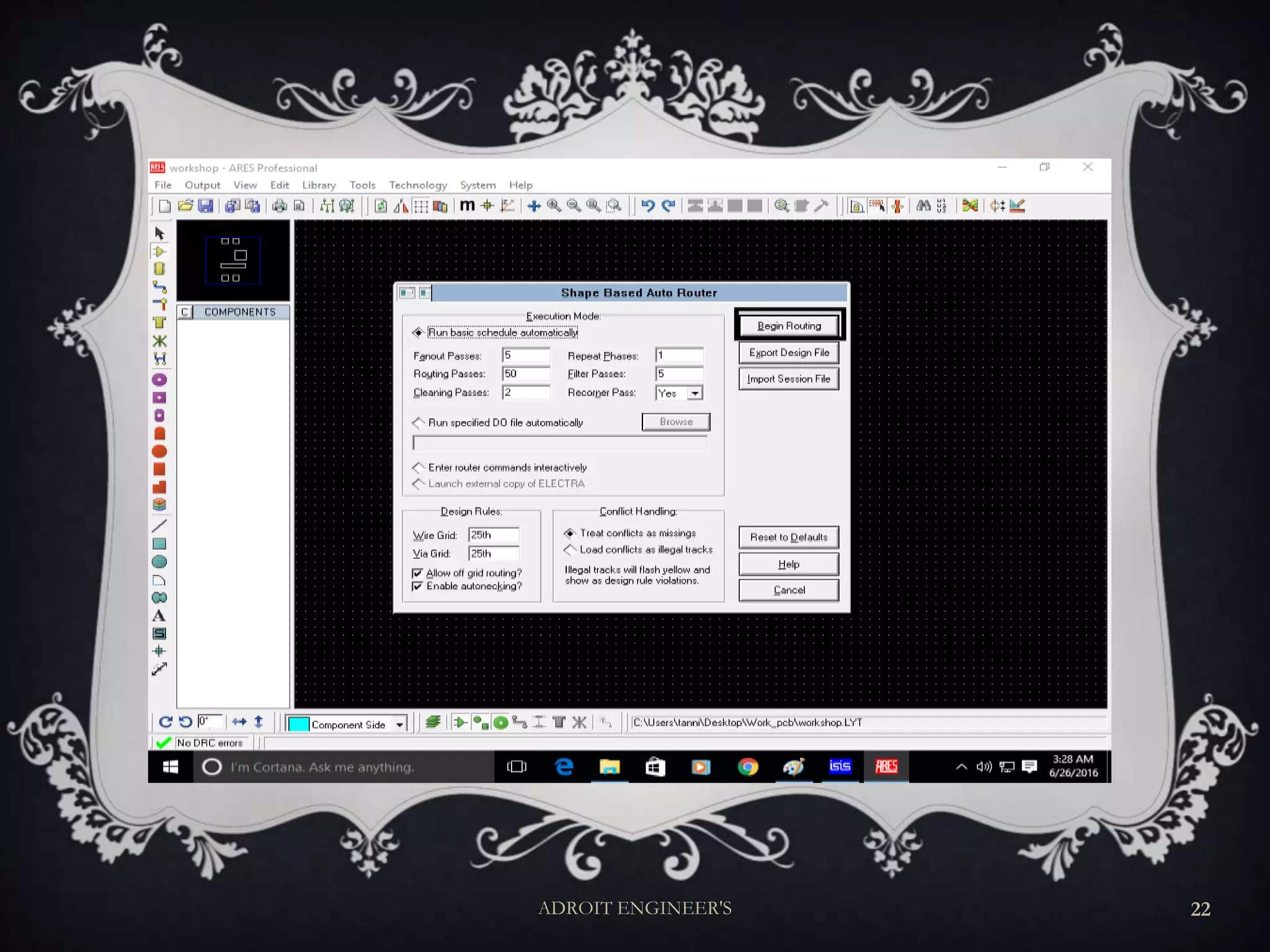Toggle metric units 'm' toolbar icon
Image resolution: width=1270 pixels, height=952 pixels.
point(467,206)
